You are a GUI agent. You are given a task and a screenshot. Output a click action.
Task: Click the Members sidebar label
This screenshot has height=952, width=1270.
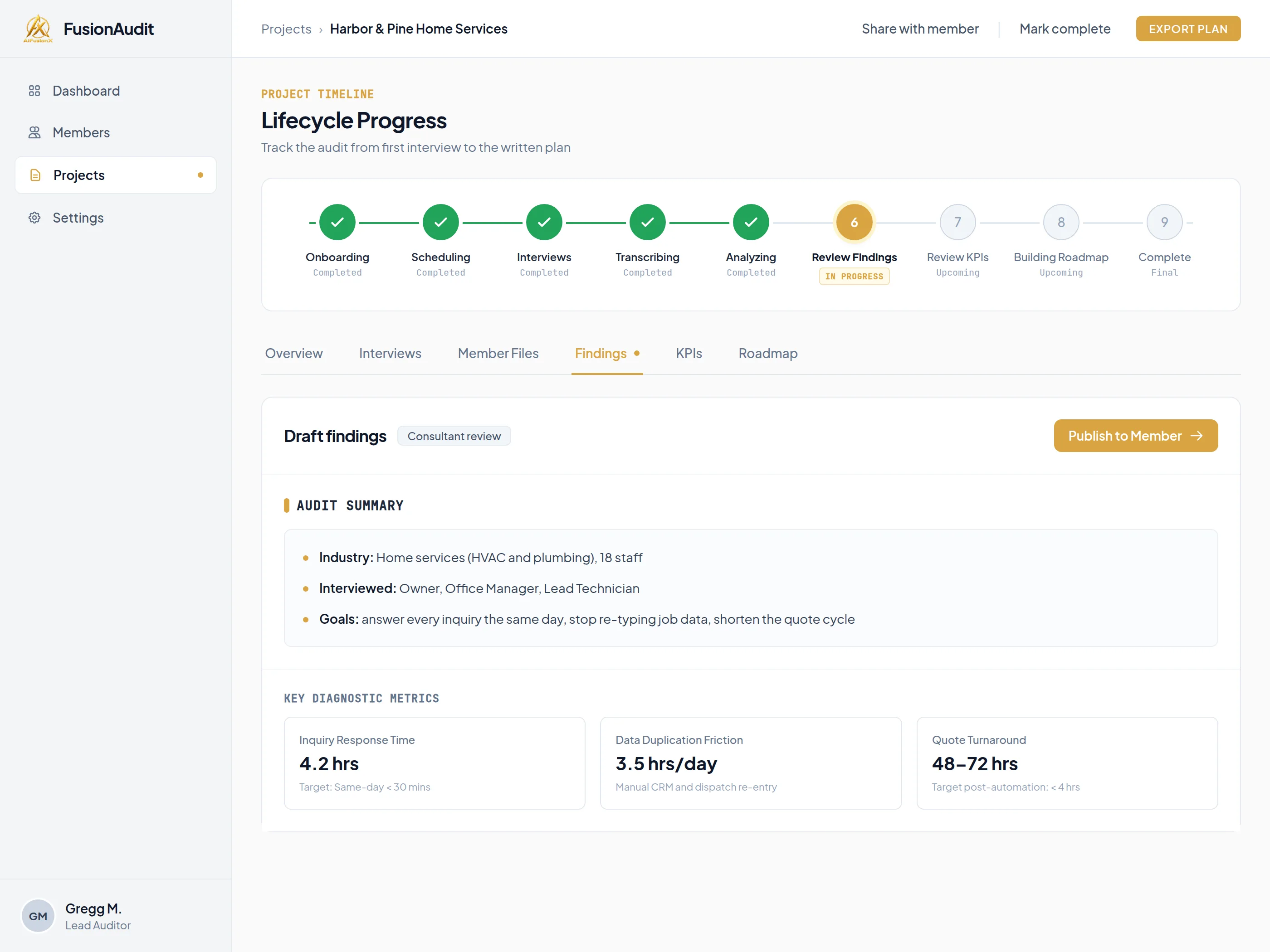click(x=81, y=132)
